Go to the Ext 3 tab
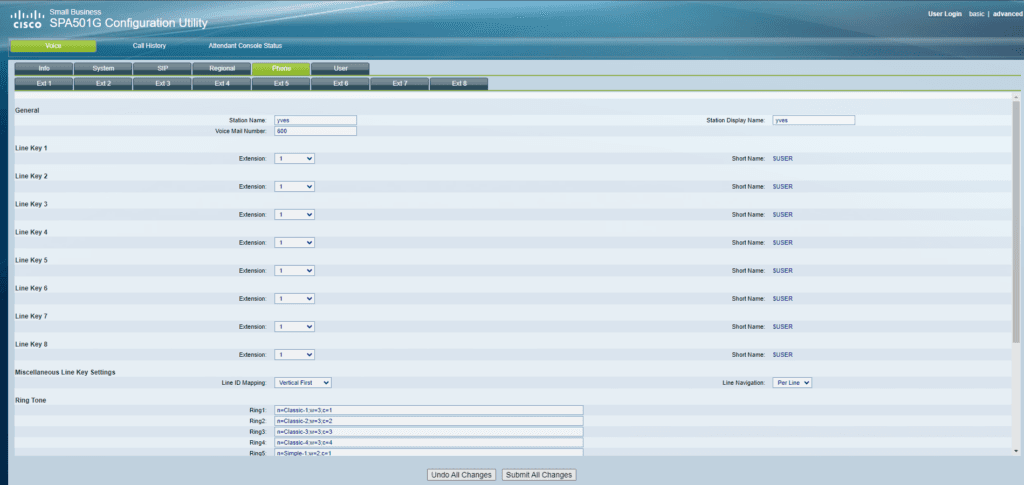 point(162,84)
